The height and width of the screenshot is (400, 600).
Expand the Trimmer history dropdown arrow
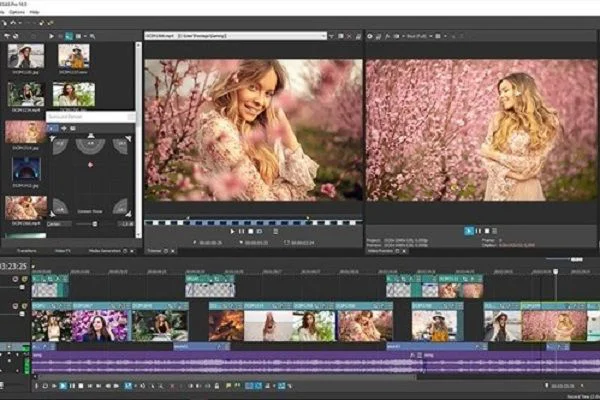[x=324, y=36]
